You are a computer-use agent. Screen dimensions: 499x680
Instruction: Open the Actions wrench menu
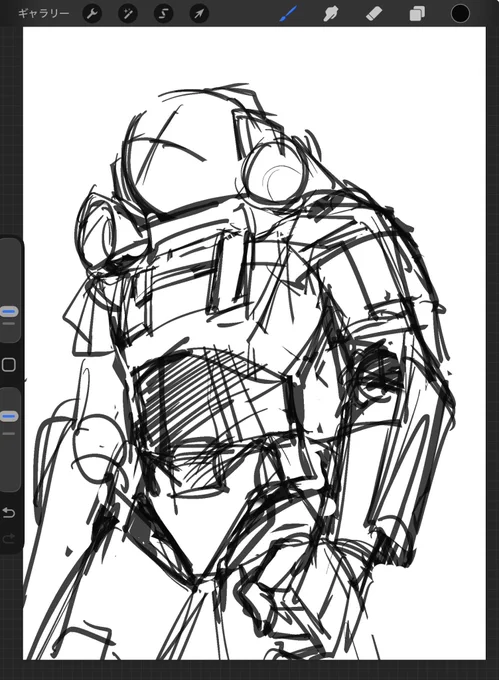[x=92, y=14]
